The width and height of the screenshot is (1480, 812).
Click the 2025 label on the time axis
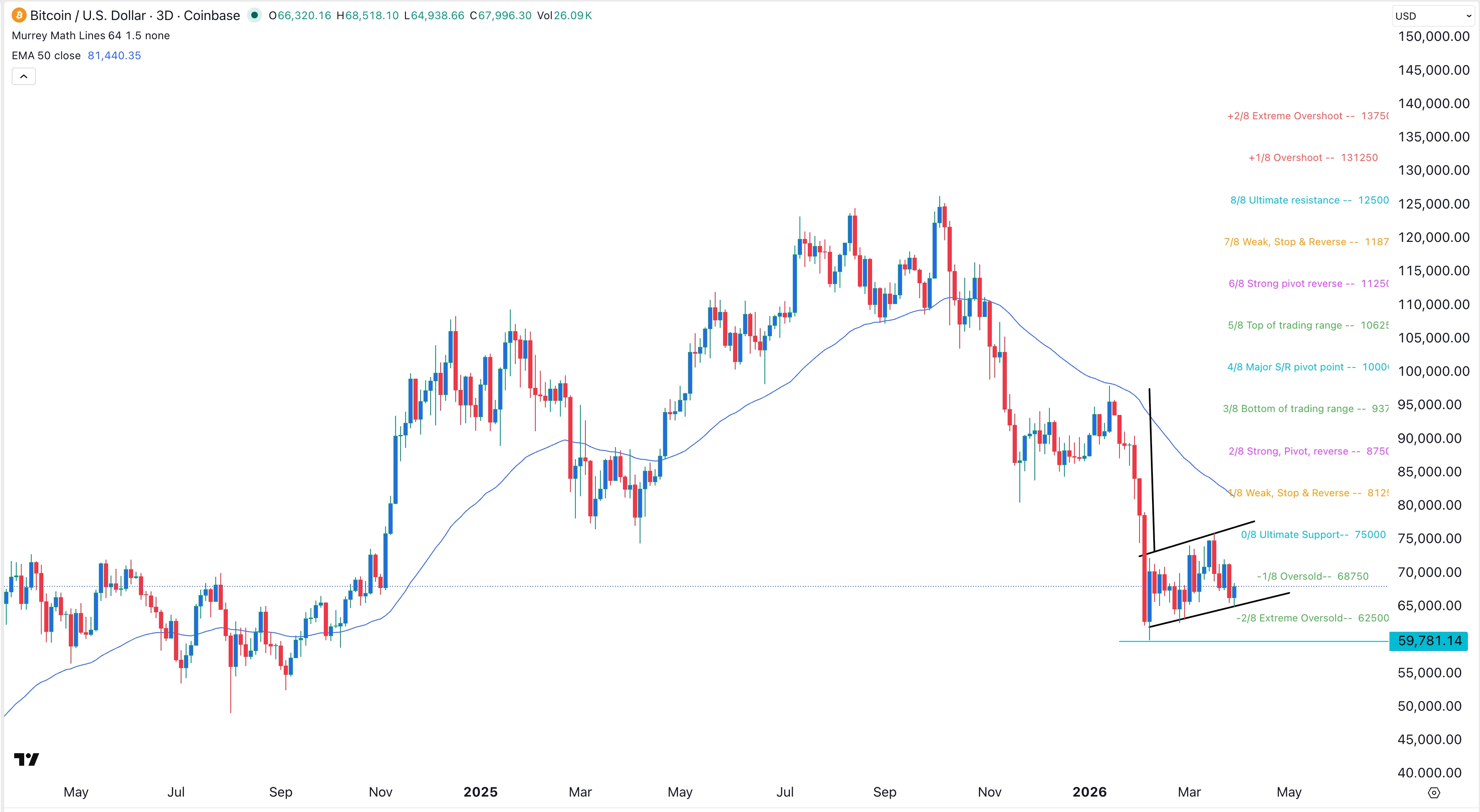coord(480,792)
